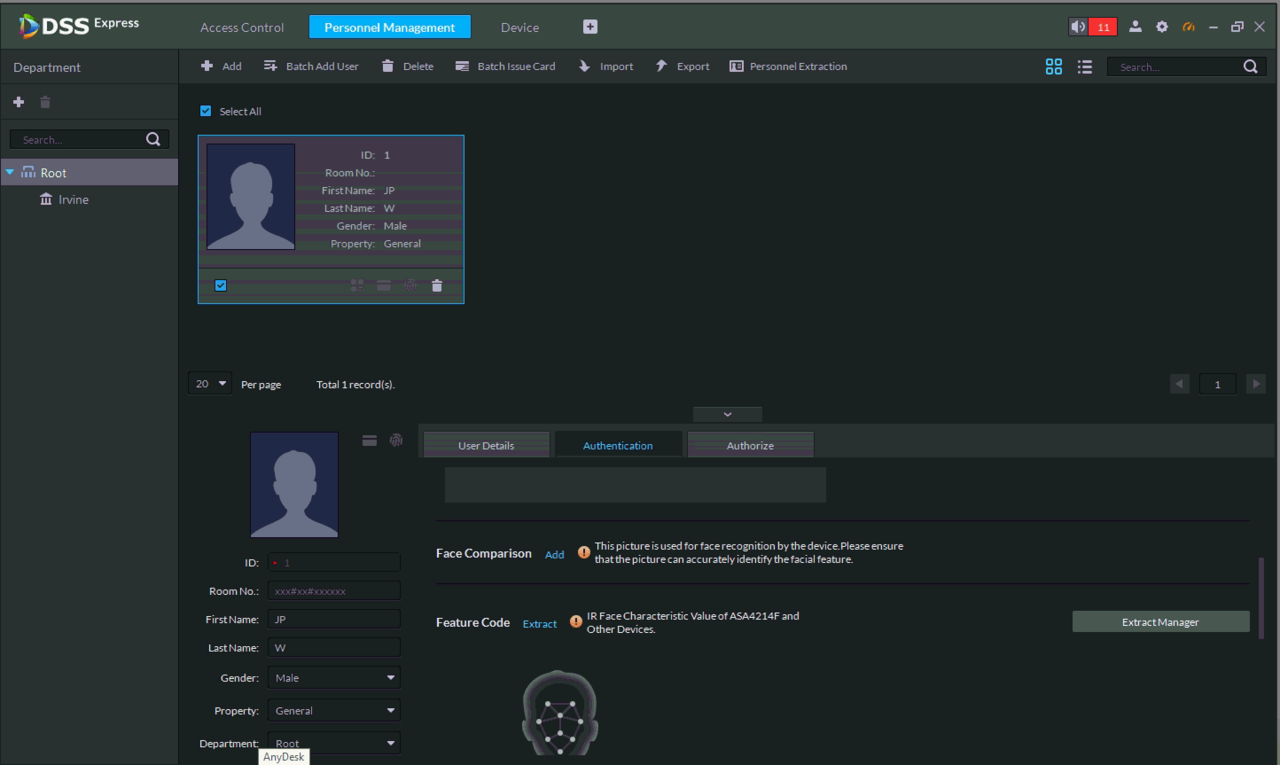Open the alarm count badge showing 11
The width and height of the screenshot is (1280, 765).
click(1103, 27)
